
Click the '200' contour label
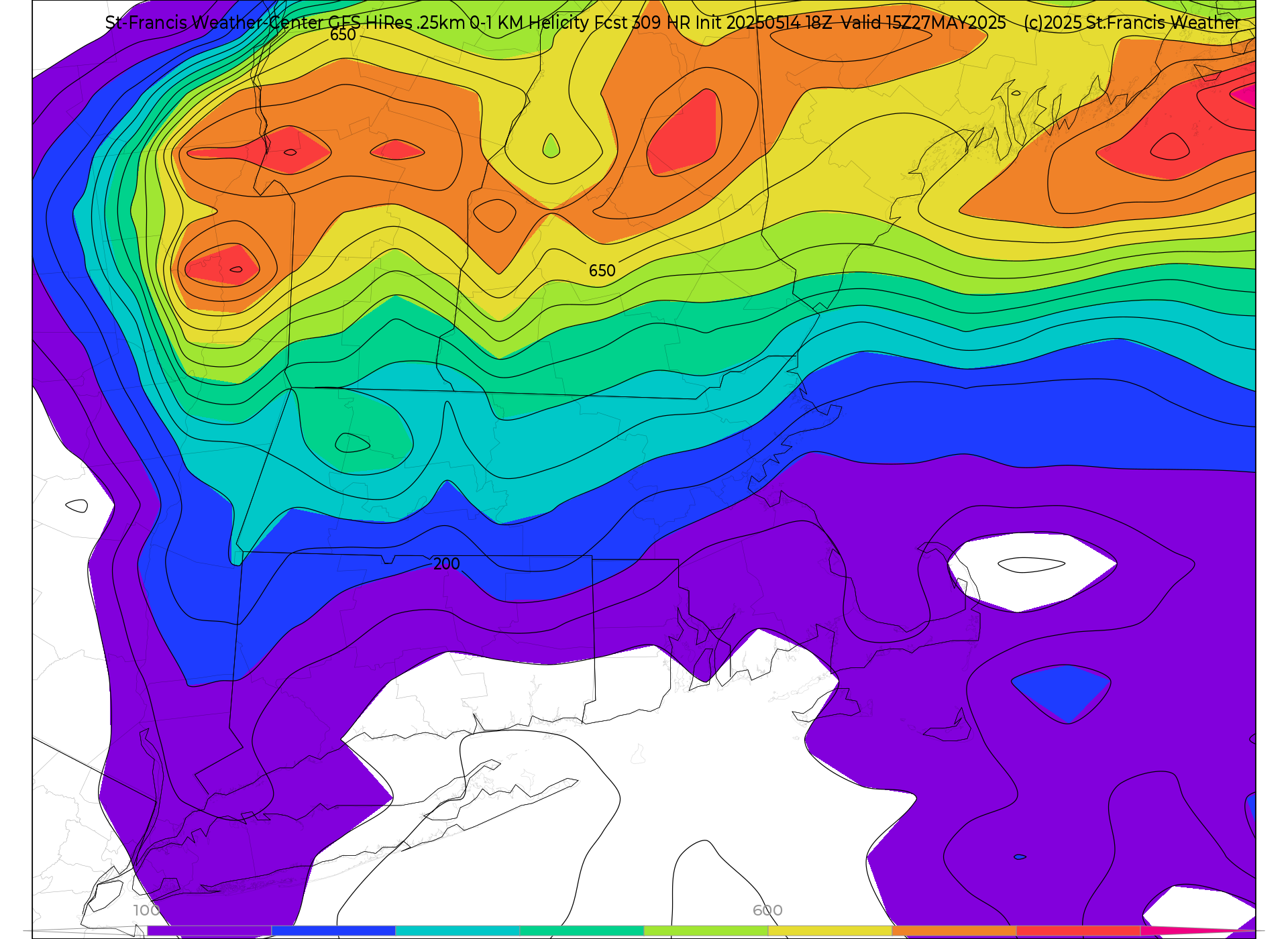447,564
